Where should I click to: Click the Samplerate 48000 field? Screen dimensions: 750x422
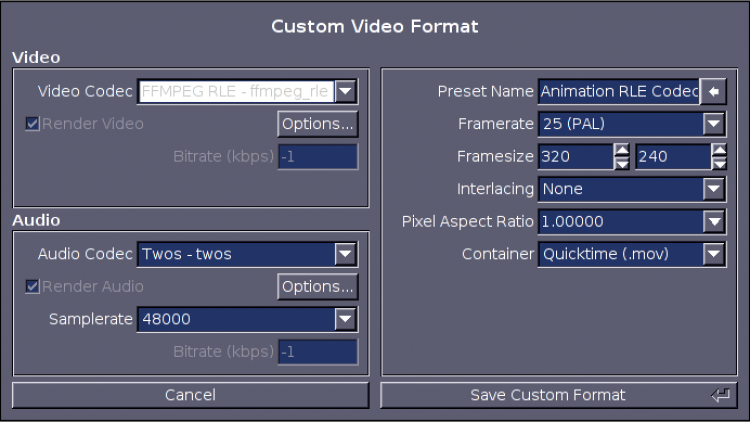[236, 319]
